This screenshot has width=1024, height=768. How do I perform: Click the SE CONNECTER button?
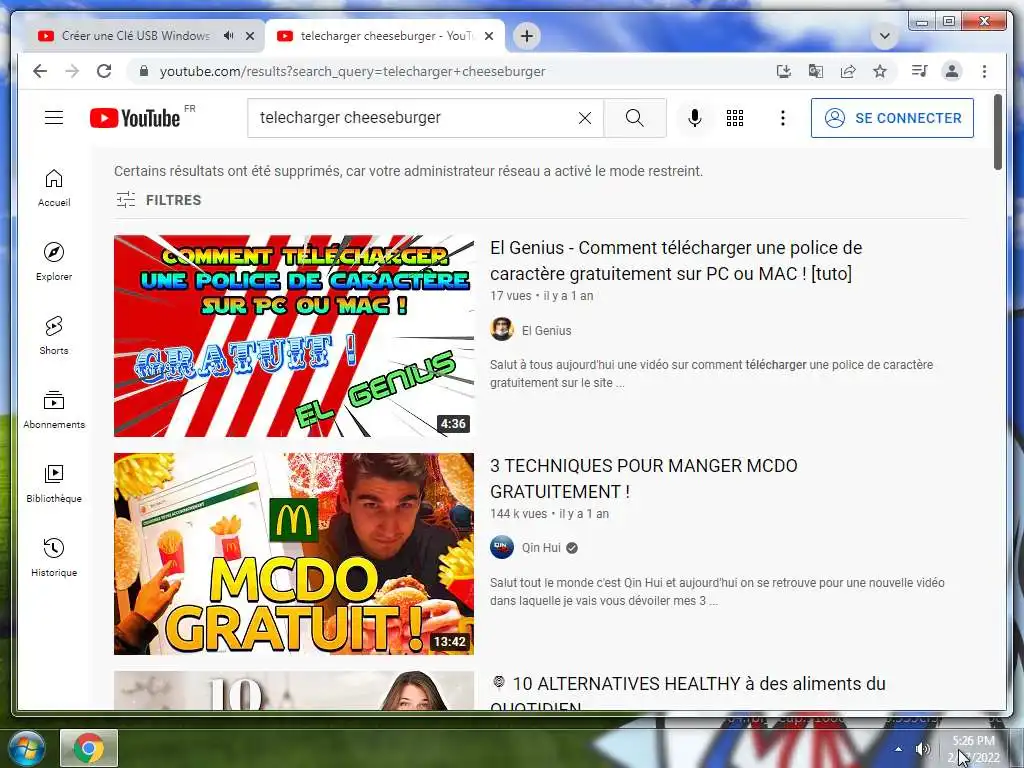(x=892, y=118)
